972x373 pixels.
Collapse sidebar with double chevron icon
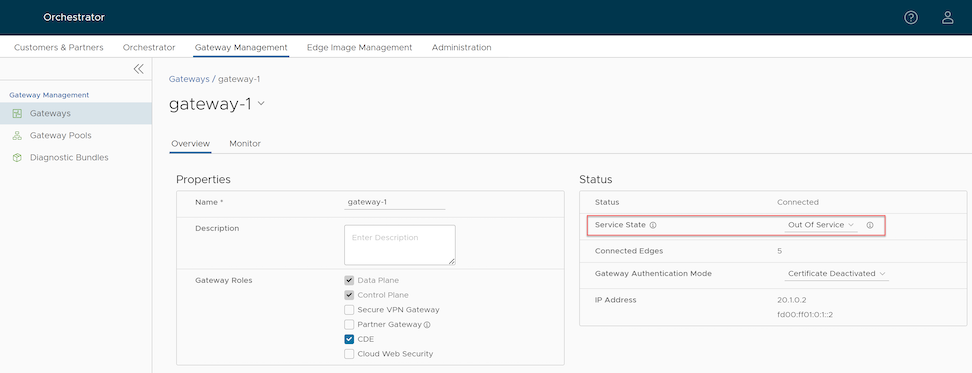138,69
